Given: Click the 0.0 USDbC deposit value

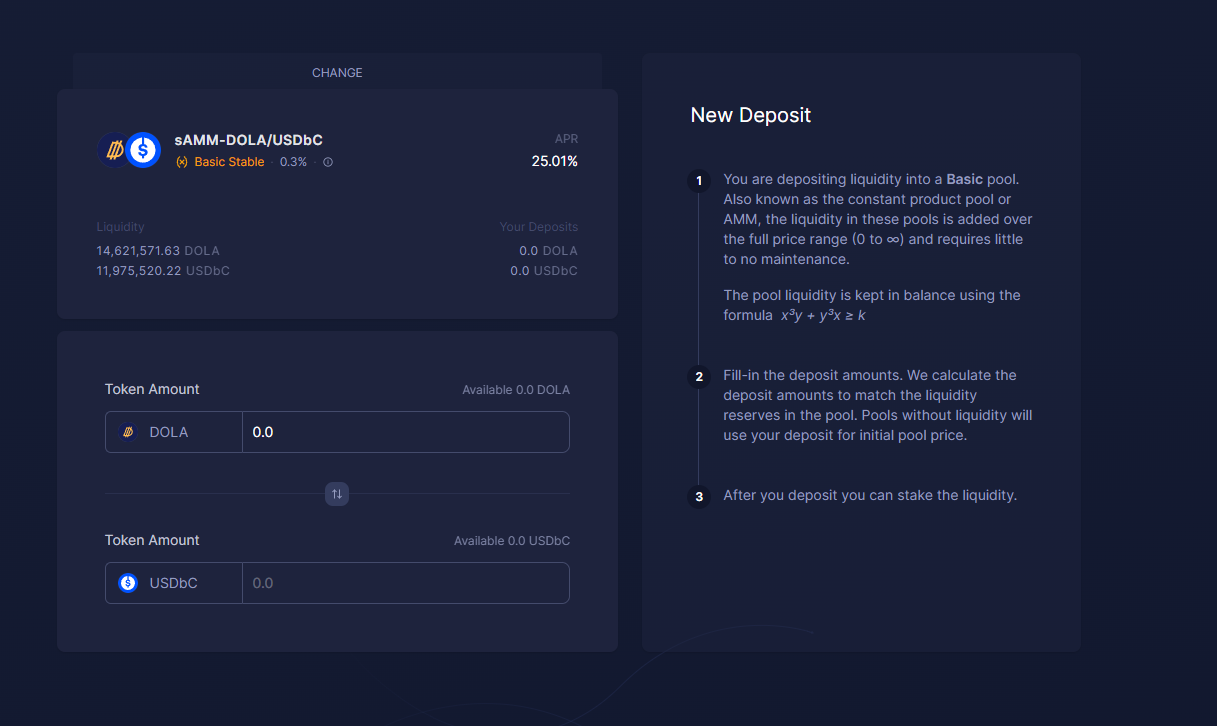Looking at the screenshot, I should click(x=544, y=271).
